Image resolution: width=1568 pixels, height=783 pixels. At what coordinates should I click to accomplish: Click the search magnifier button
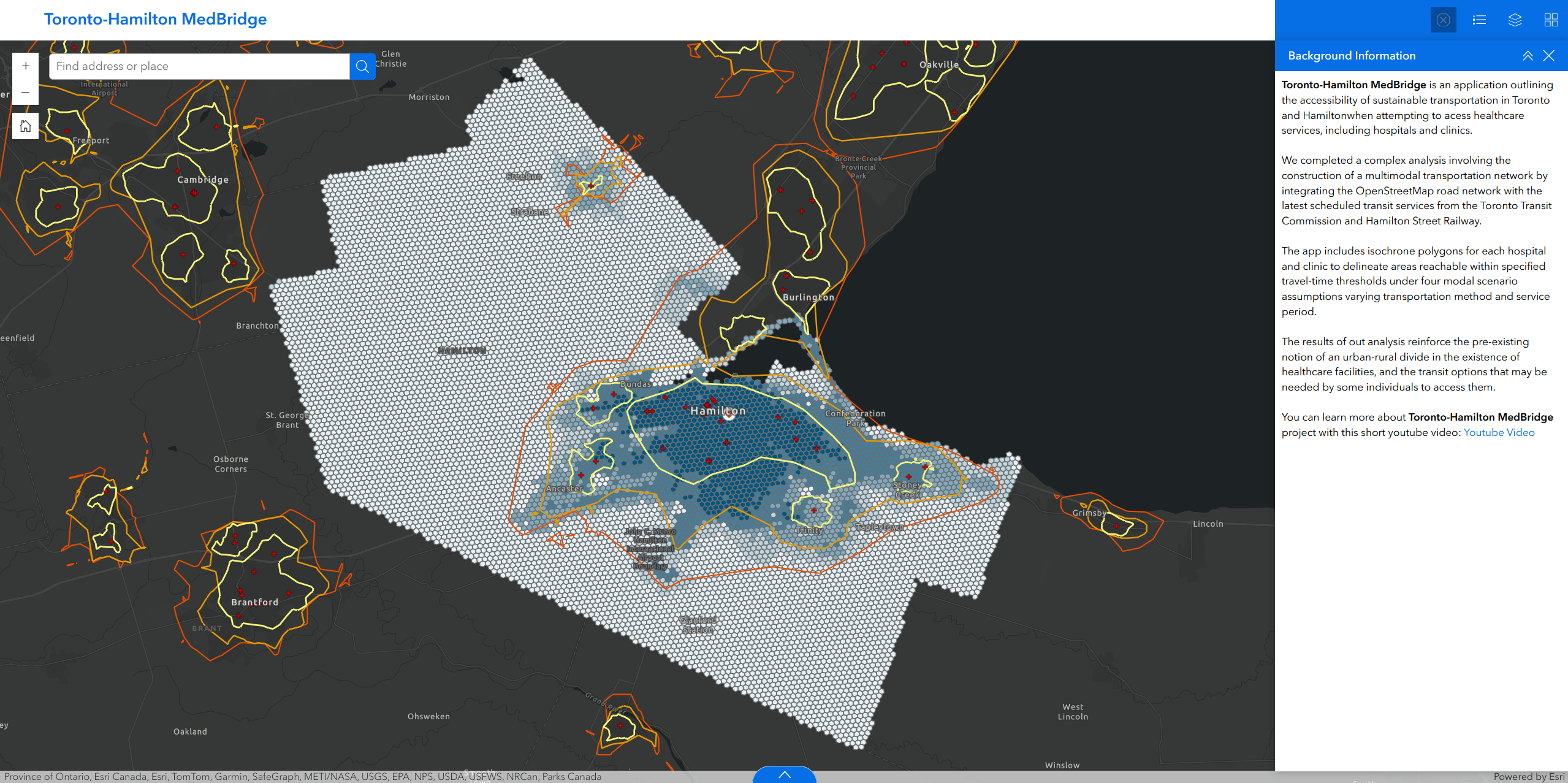[362, 66]
